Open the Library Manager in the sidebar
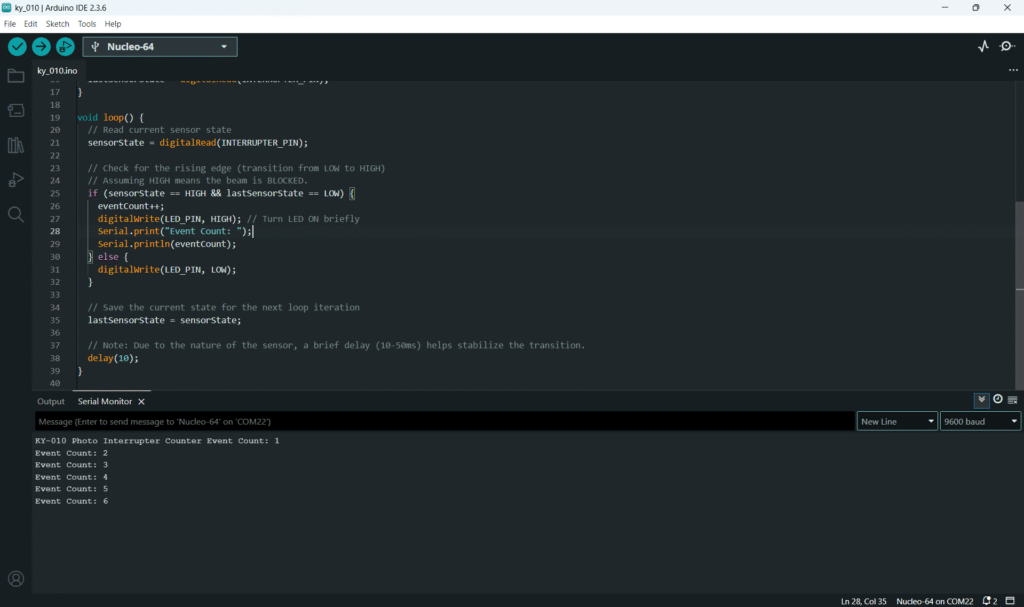 click(16, 145)
